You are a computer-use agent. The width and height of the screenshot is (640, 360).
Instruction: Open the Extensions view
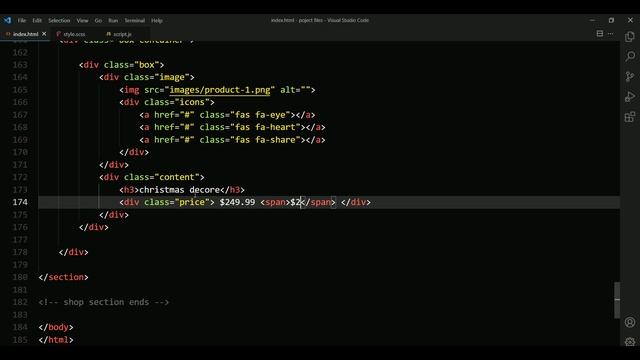[x=630, y=117]
